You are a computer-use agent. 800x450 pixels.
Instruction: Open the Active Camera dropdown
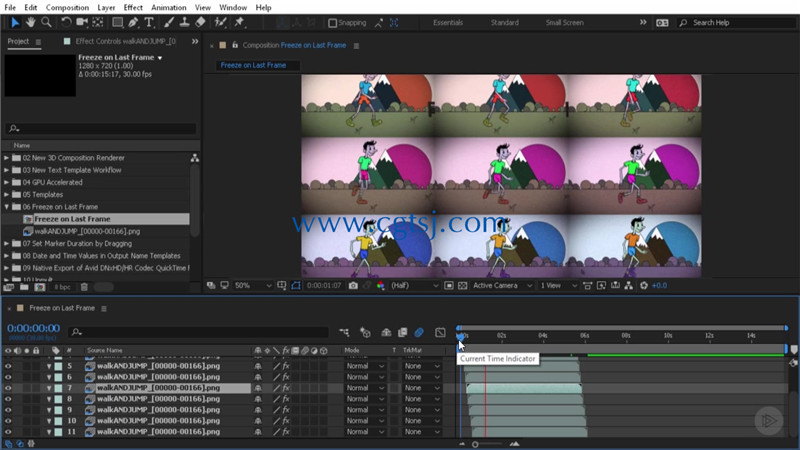502,286
